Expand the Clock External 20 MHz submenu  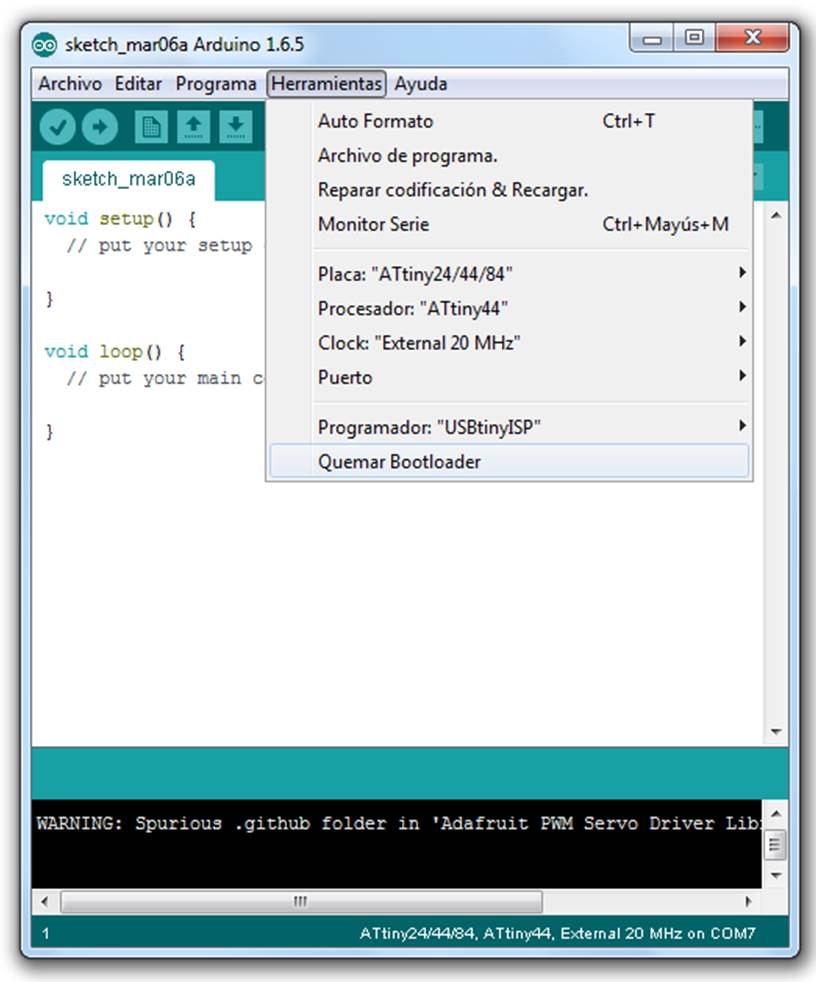point(510,343)
